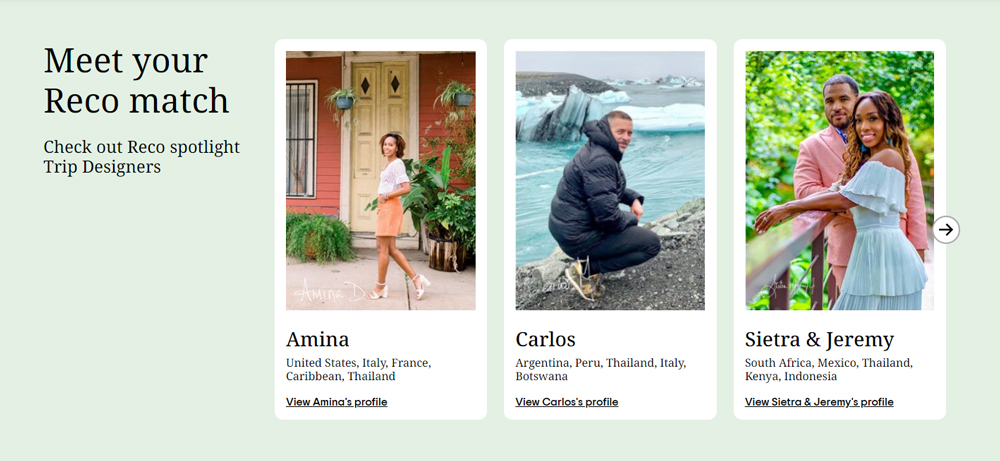Click Amina's destinations list text
Screen dimensions: 1000x461
(x=358, y=369)
